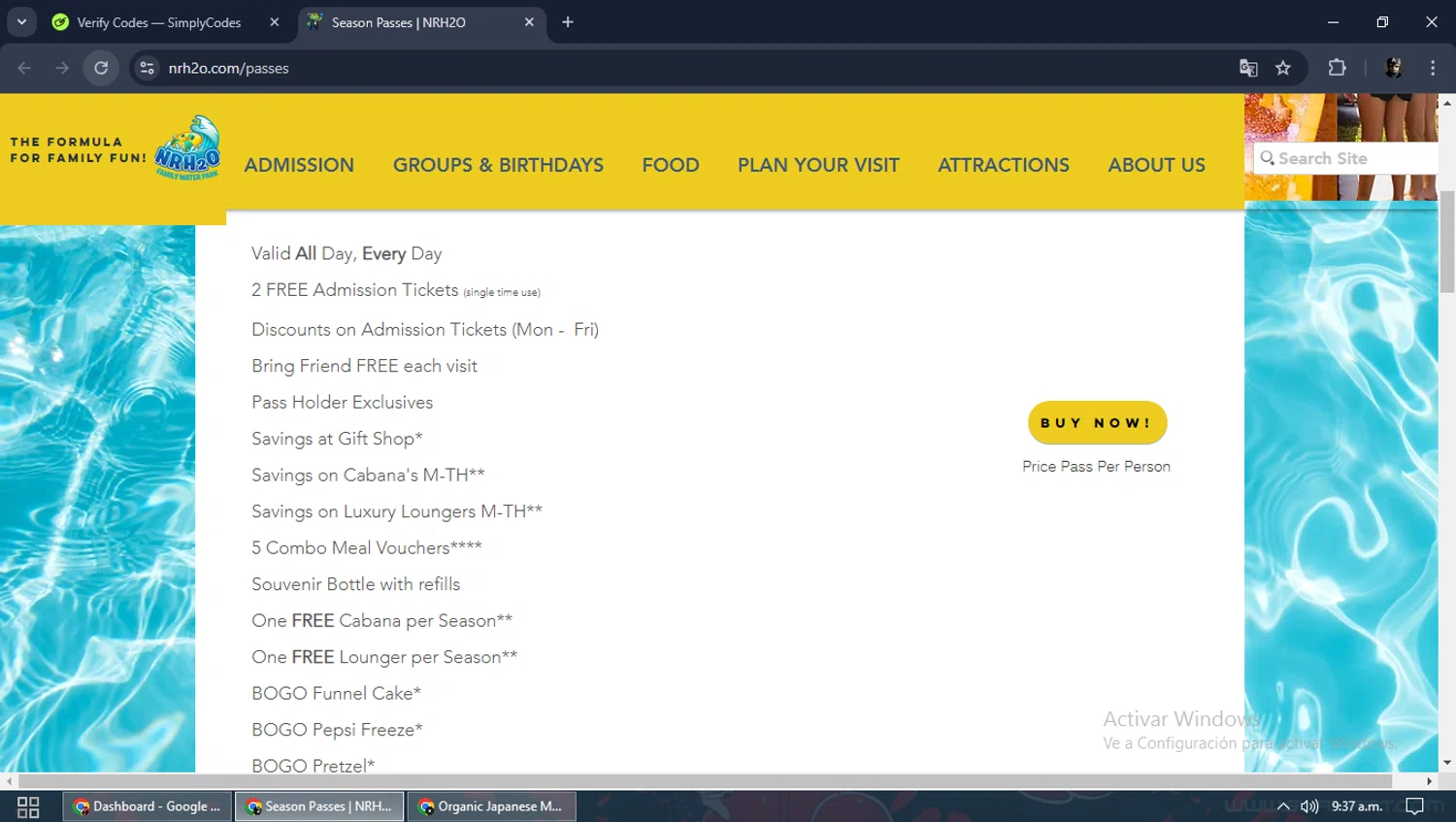The width and height of the screenshot is (1456, 822).
Task: Click 'Savings on Cabana's M-TH**' line
Action: click(x=368, y=476)
